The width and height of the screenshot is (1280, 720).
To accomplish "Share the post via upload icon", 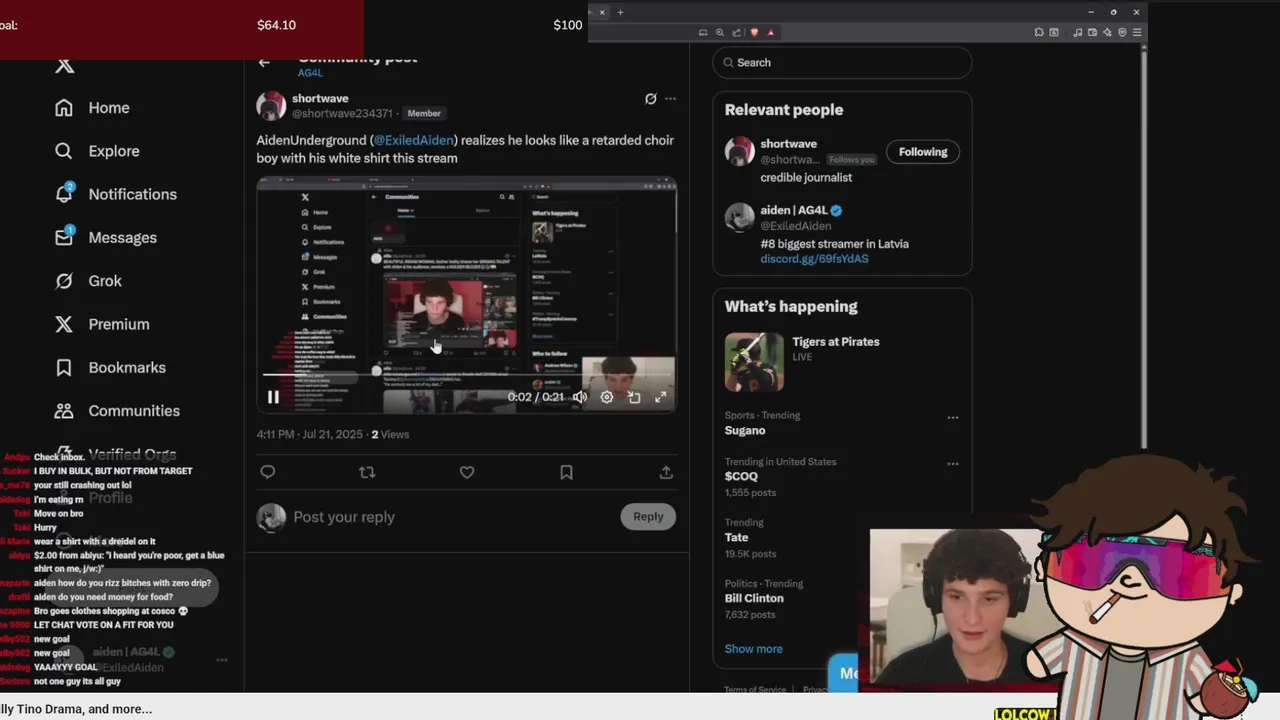I will (x=666, y=472).
